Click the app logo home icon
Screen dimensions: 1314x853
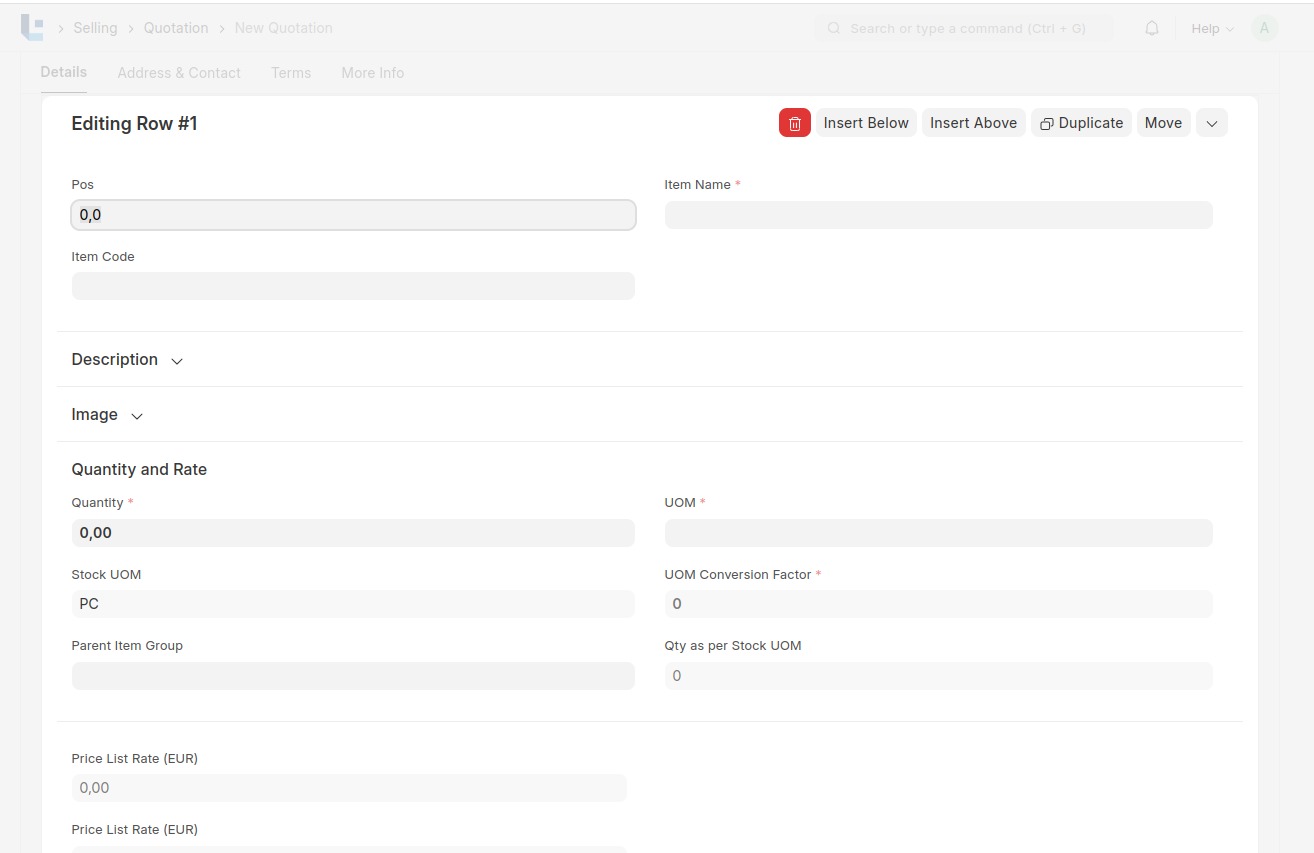[32, 28]
